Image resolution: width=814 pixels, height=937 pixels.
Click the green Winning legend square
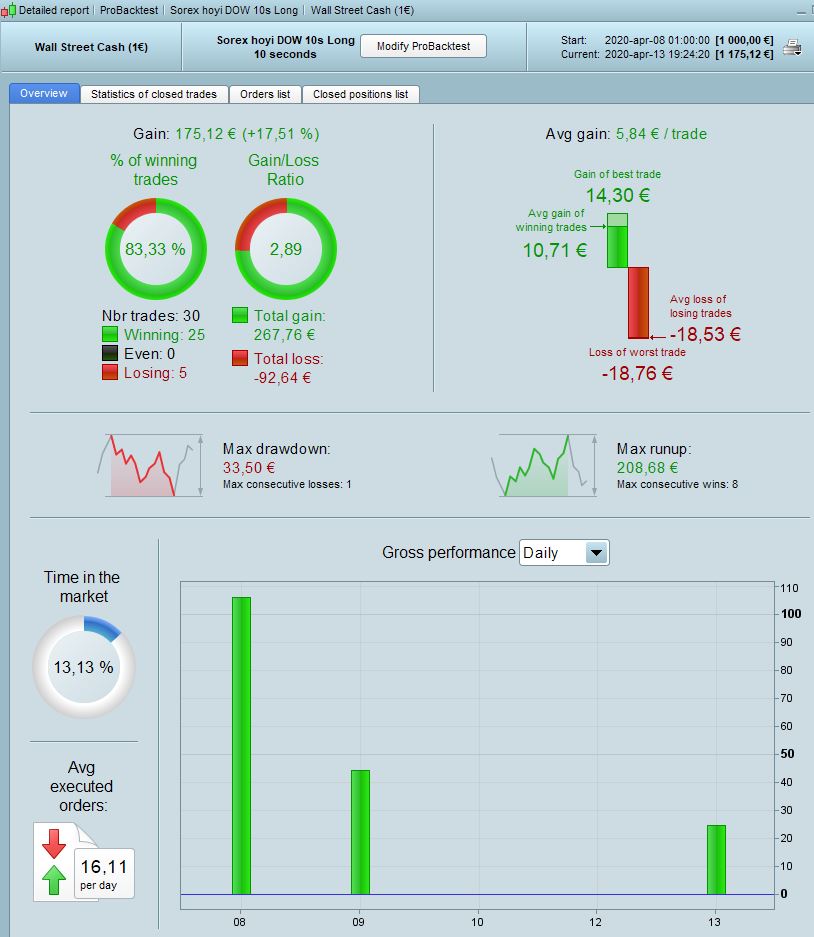pyautogui.click(x=110, y=334)
